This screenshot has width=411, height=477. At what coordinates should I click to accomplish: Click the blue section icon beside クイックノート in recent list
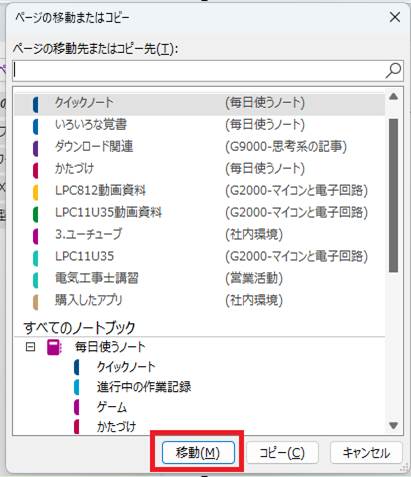point(36,104)
